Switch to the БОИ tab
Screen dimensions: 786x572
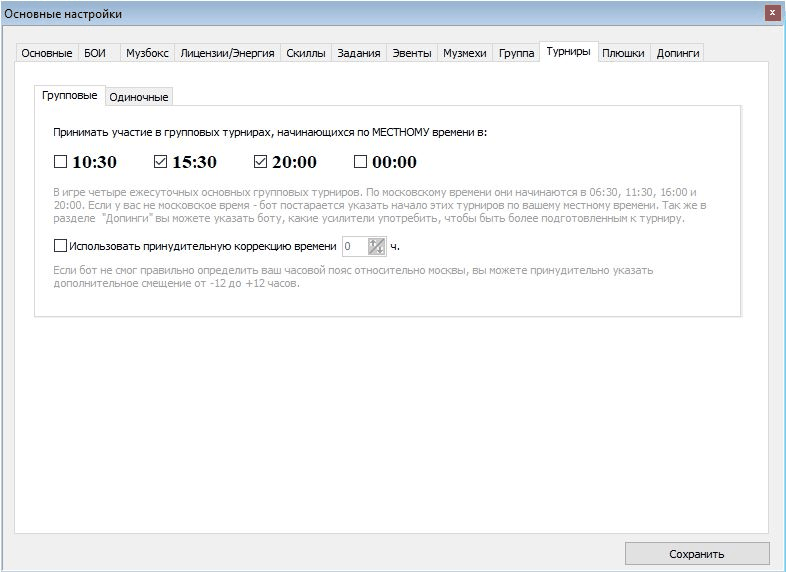pyautogui.click(x=99, y=53)
